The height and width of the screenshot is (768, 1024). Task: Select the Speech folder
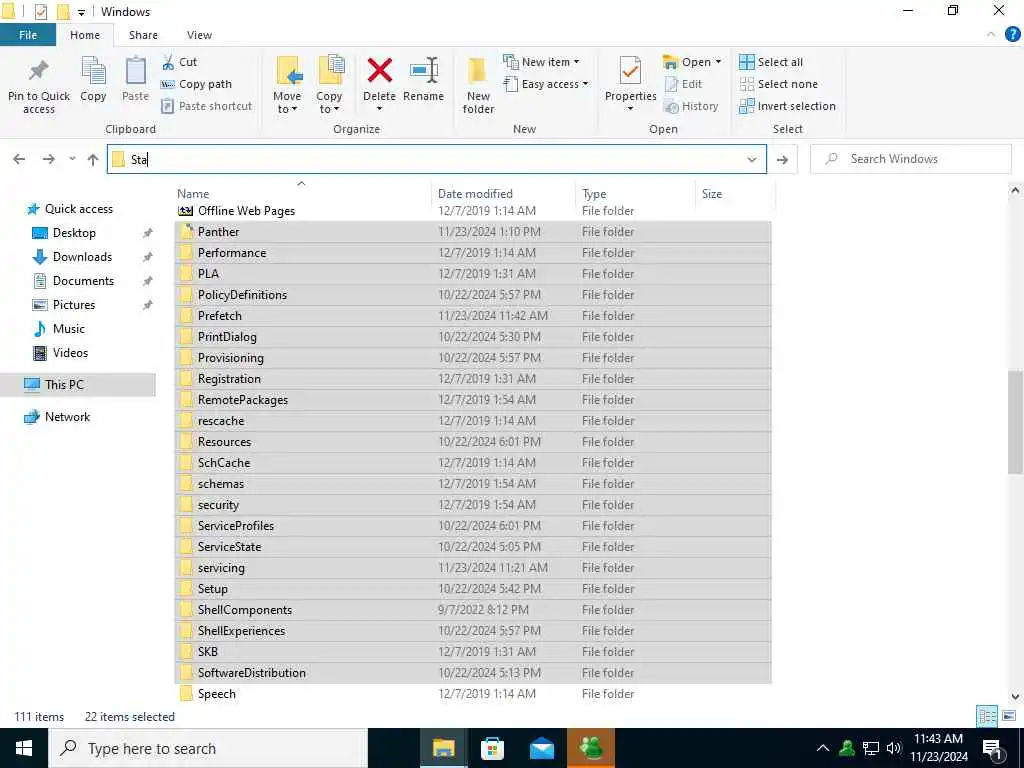point(473,694)
